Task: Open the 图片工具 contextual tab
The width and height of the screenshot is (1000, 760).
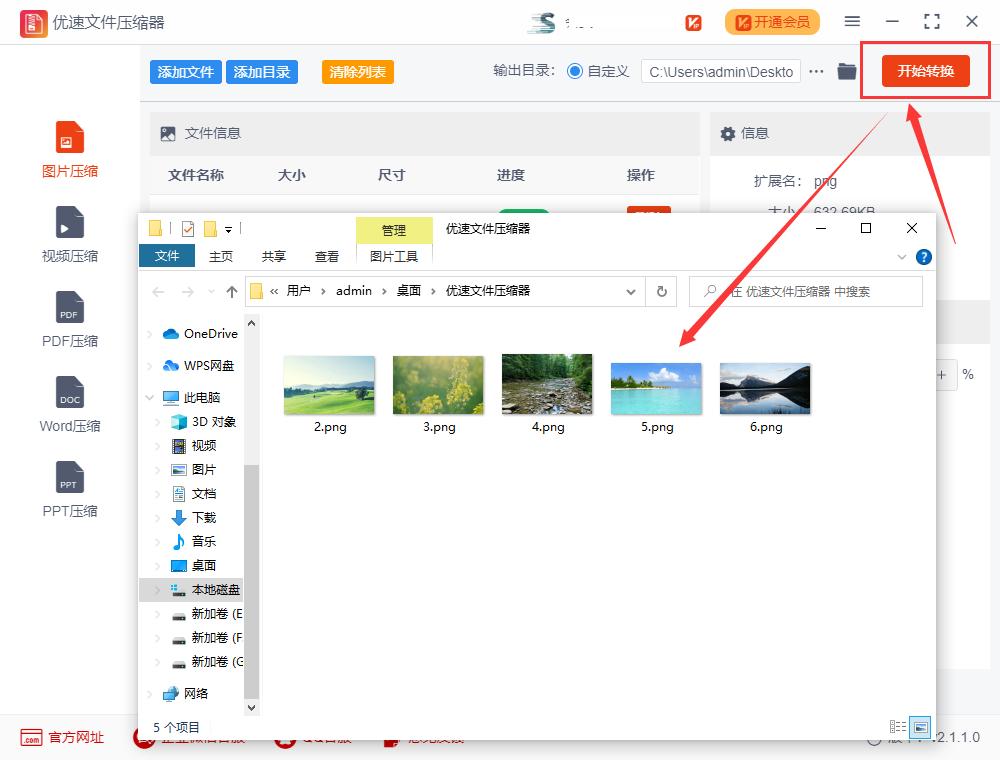Action: click(x=394, y=256)
